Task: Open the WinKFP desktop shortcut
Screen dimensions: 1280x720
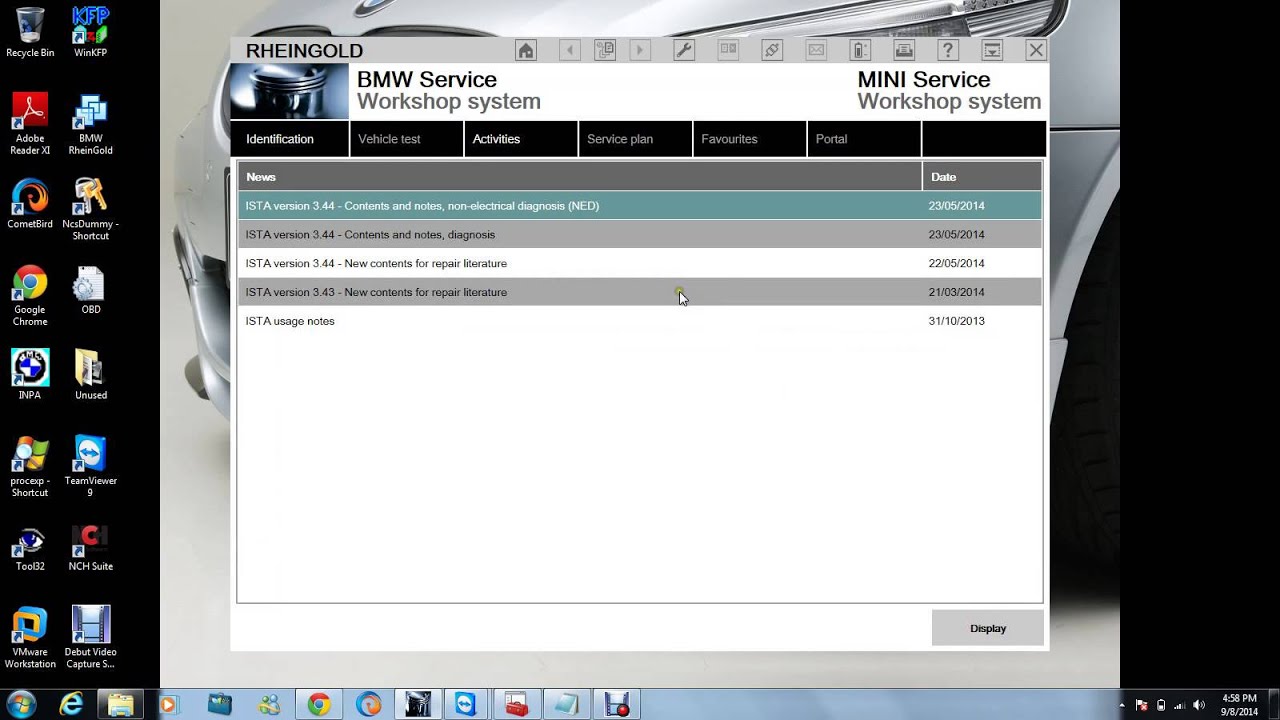Action: pyautogui.click(x=90, y=32)
